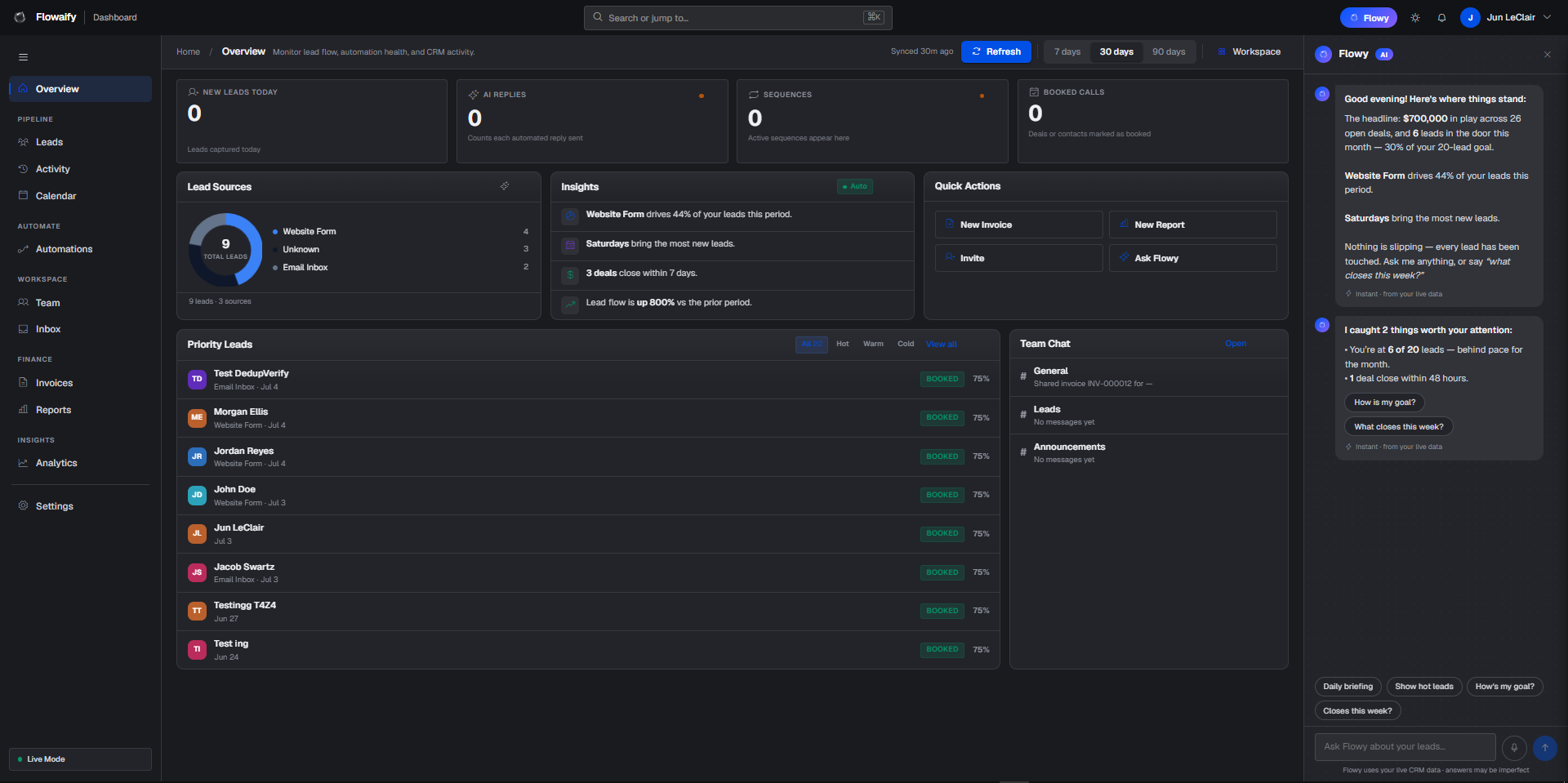Click the JR avatar for Jordan Reyes

197,456
